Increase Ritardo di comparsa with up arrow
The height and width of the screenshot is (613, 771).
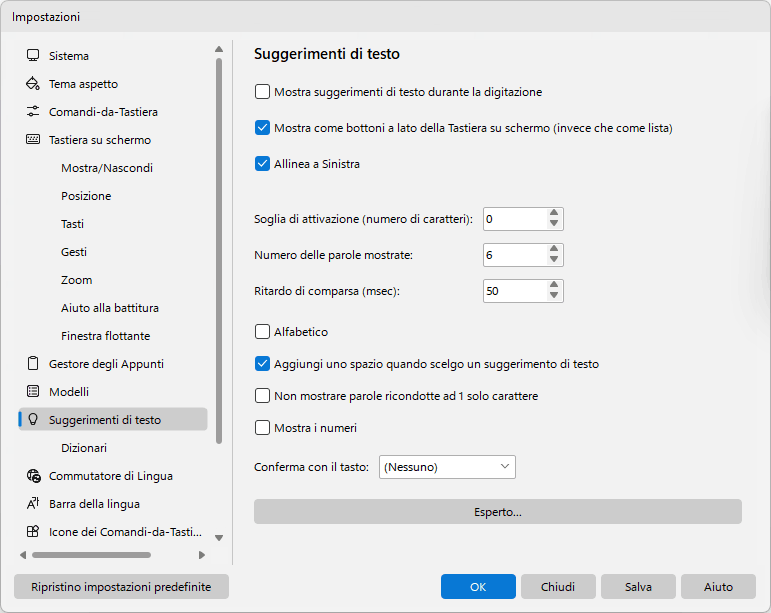[x=554, y=285]
